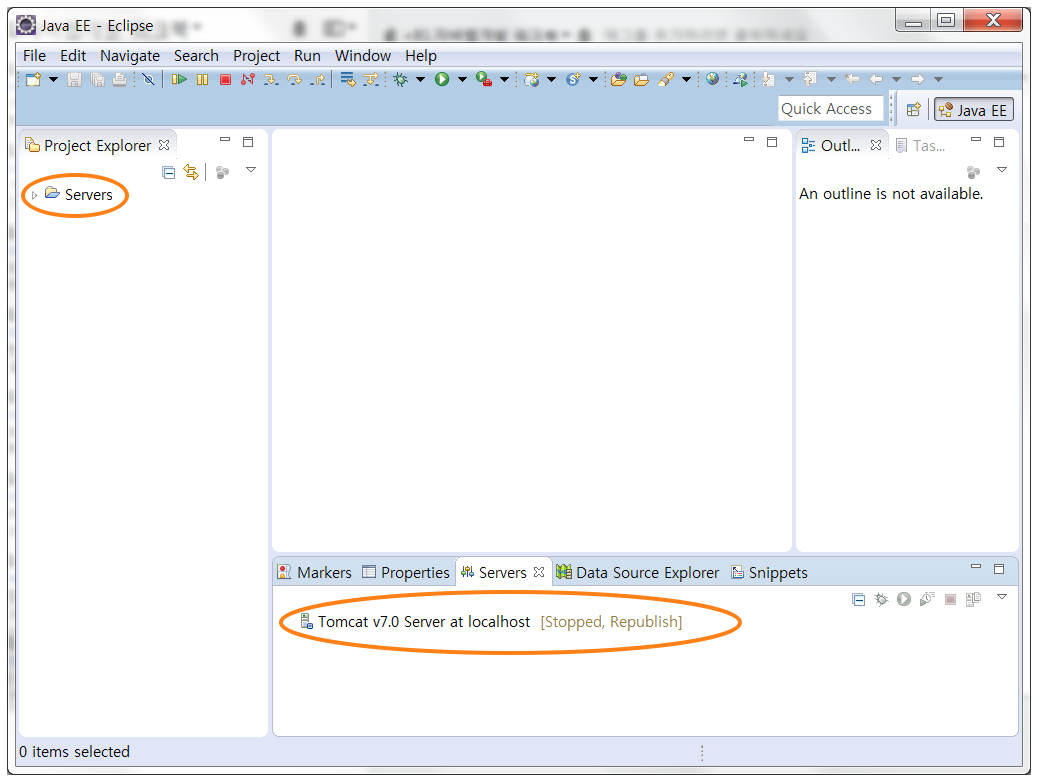Click the Drop to Frame icon

coord(348,79)
